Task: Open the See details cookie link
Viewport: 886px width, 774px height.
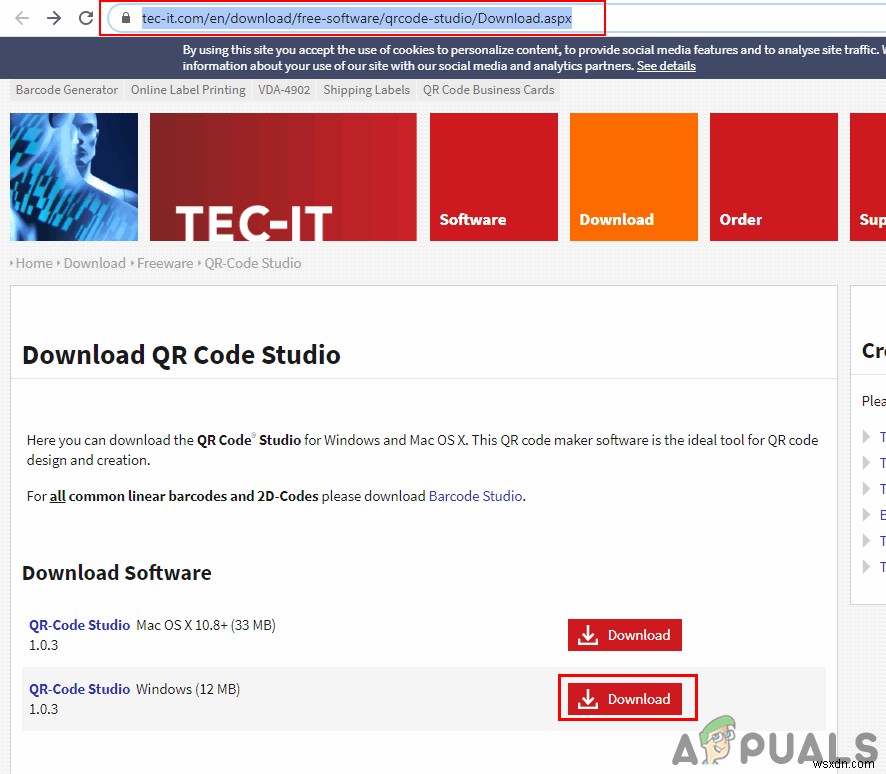Action: pyautogui.click(x=666, y=66)
